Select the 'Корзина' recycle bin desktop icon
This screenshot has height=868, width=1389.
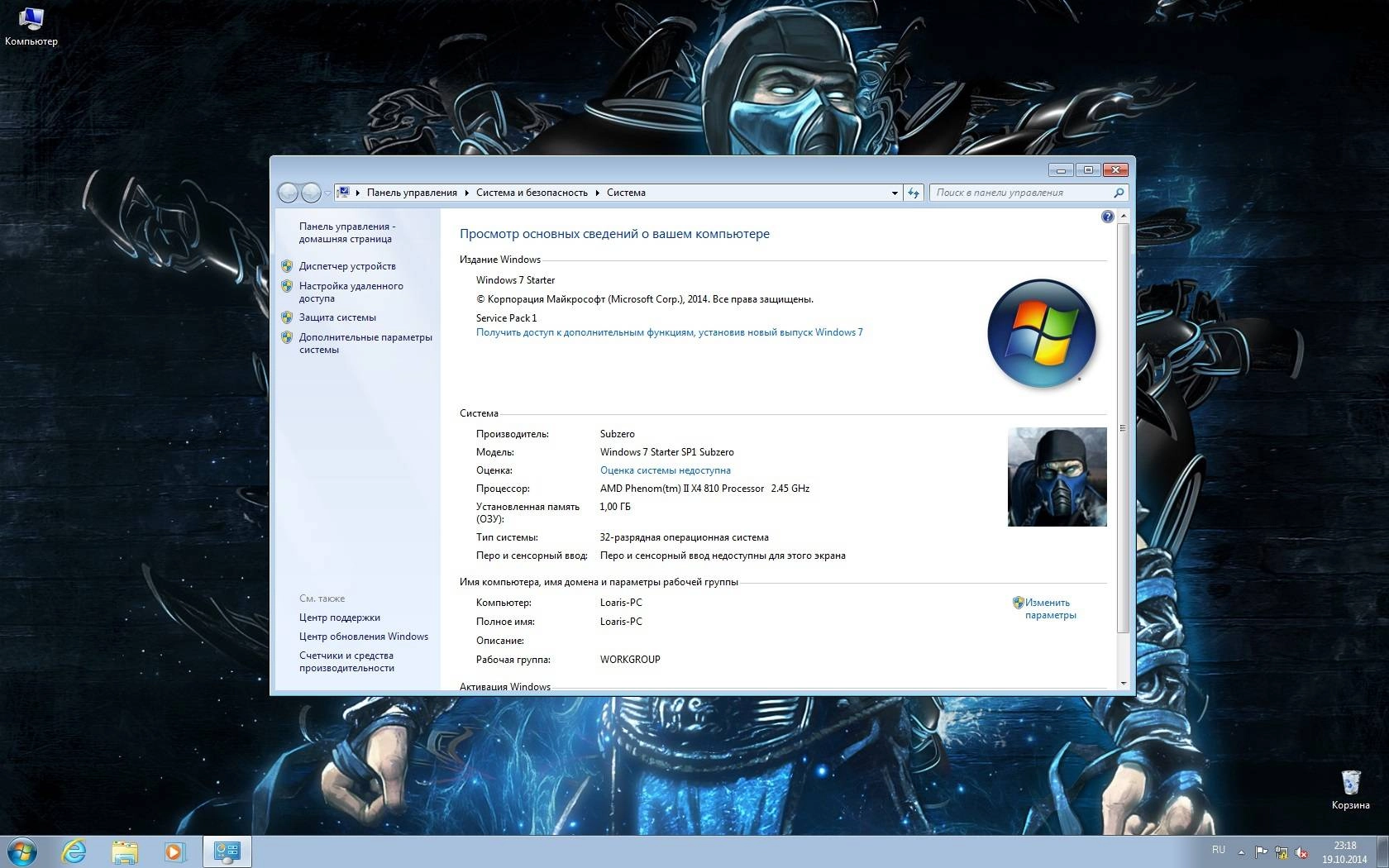point(1350,789)
